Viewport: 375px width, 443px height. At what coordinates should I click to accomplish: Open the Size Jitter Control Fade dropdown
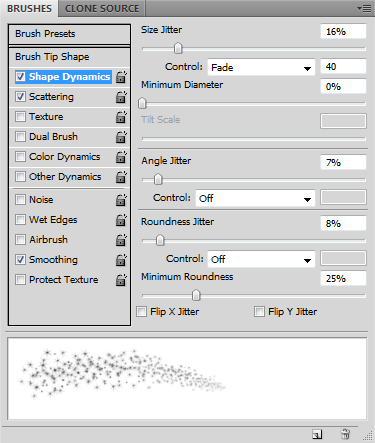[261, 67]
